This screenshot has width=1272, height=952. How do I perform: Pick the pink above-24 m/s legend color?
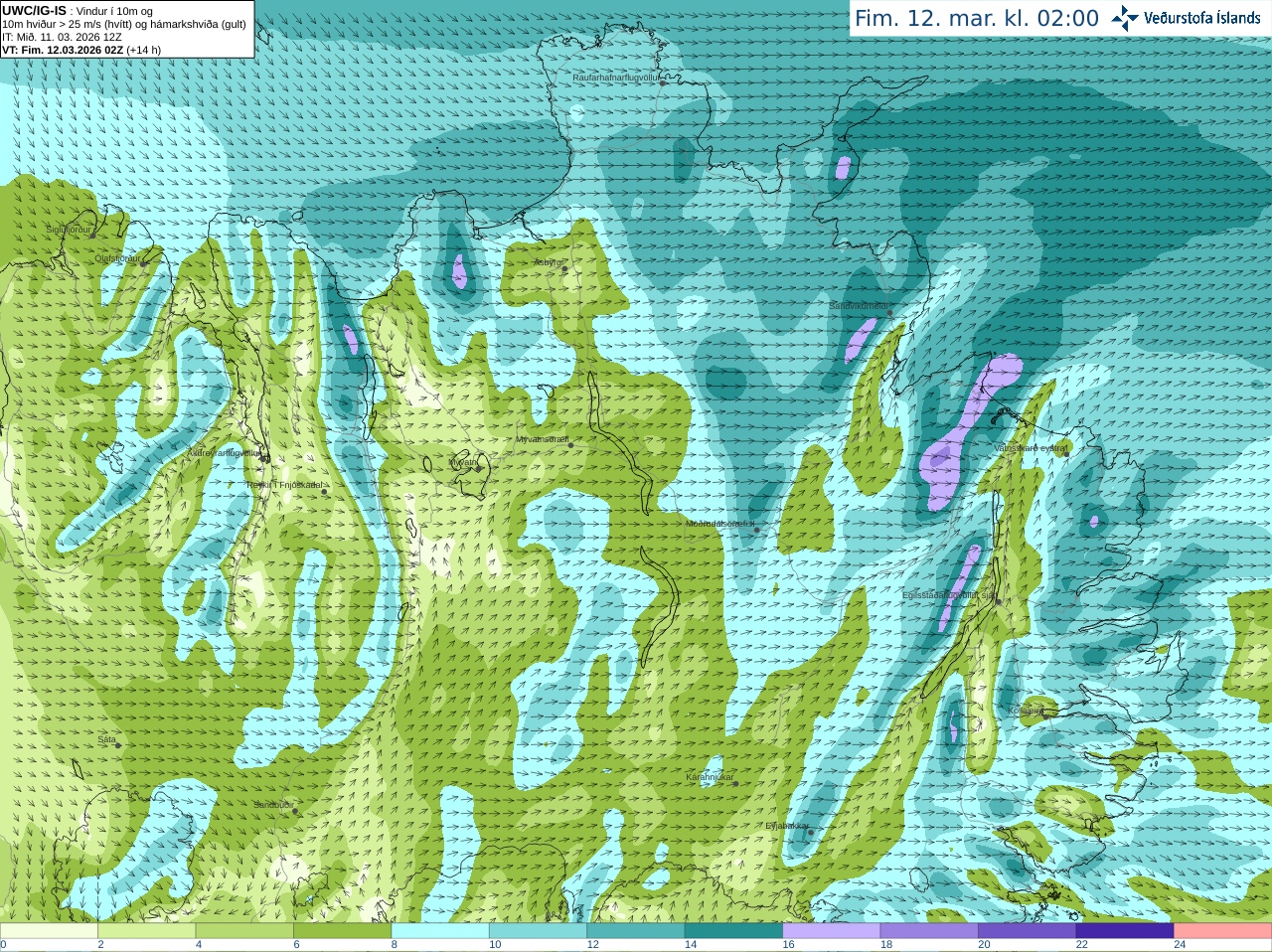[x=1223, y=931]
